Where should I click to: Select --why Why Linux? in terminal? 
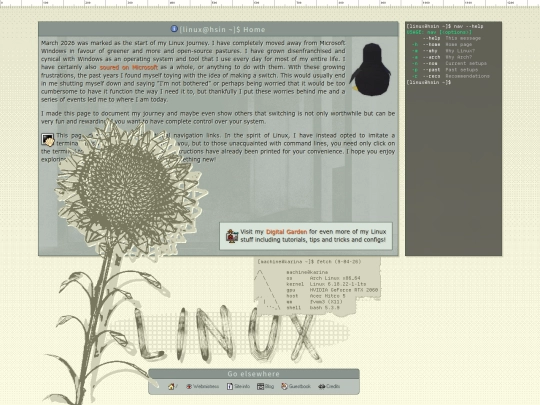(x=444, y=51)
